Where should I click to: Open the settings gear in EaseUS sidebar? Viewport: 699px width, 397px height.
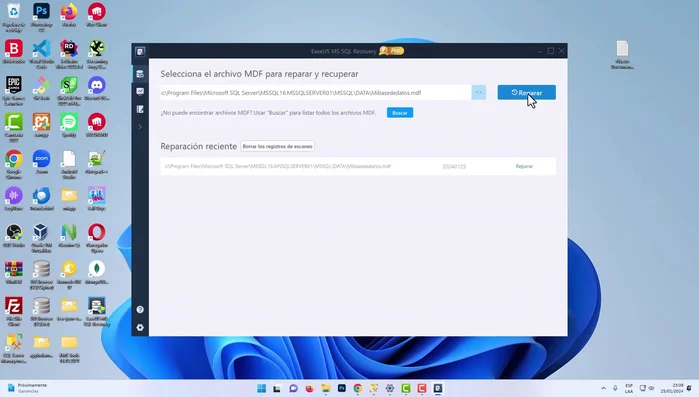tap(140, 327)
